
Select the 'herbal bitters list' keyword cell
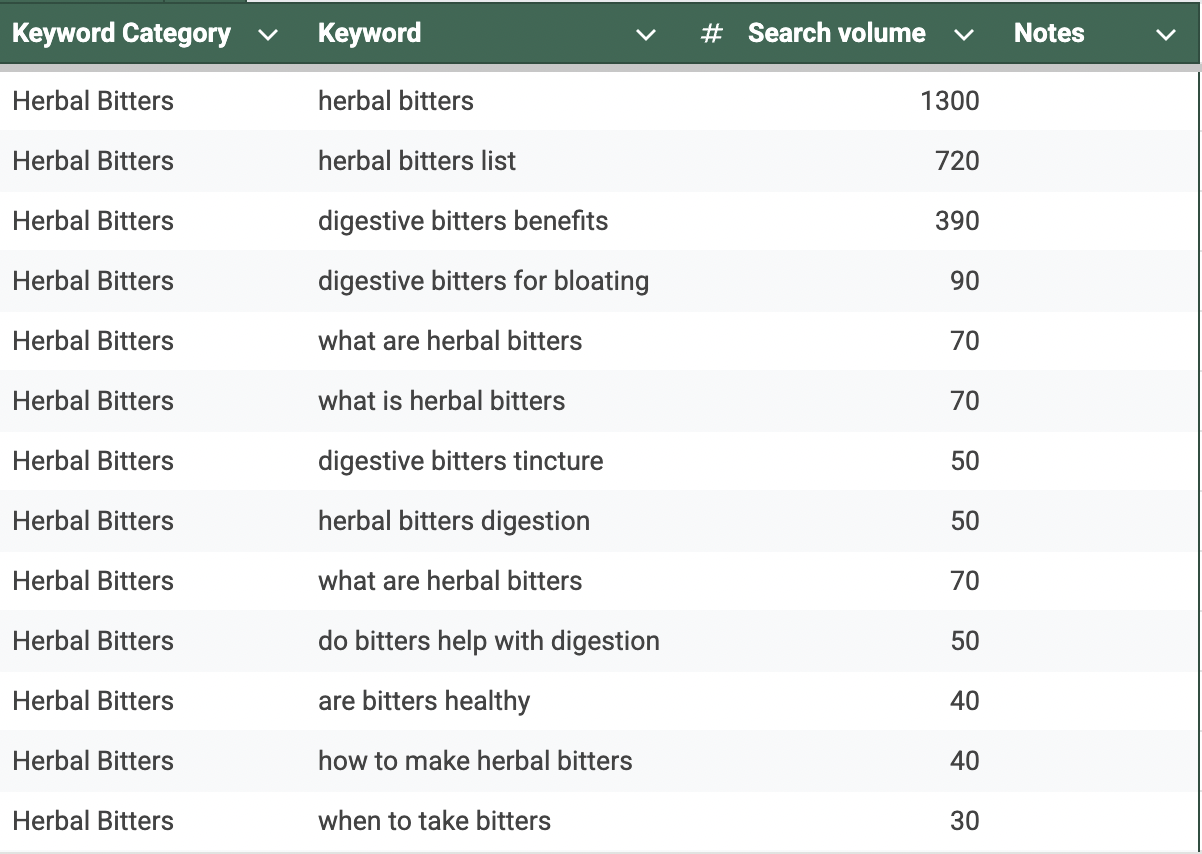pos(417,161)
